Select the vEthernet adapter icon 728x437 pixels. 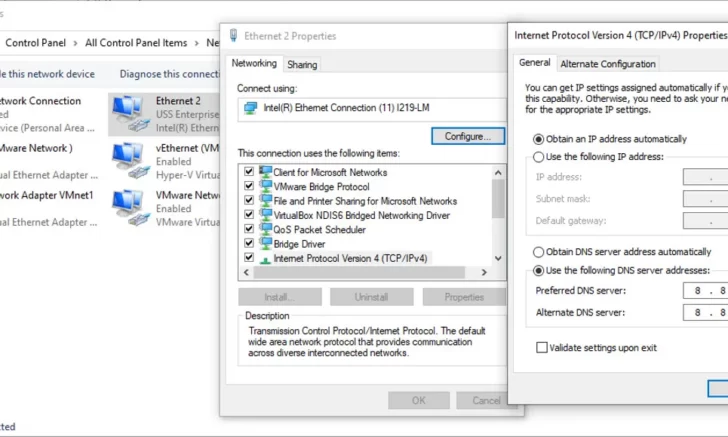(130, 161)
